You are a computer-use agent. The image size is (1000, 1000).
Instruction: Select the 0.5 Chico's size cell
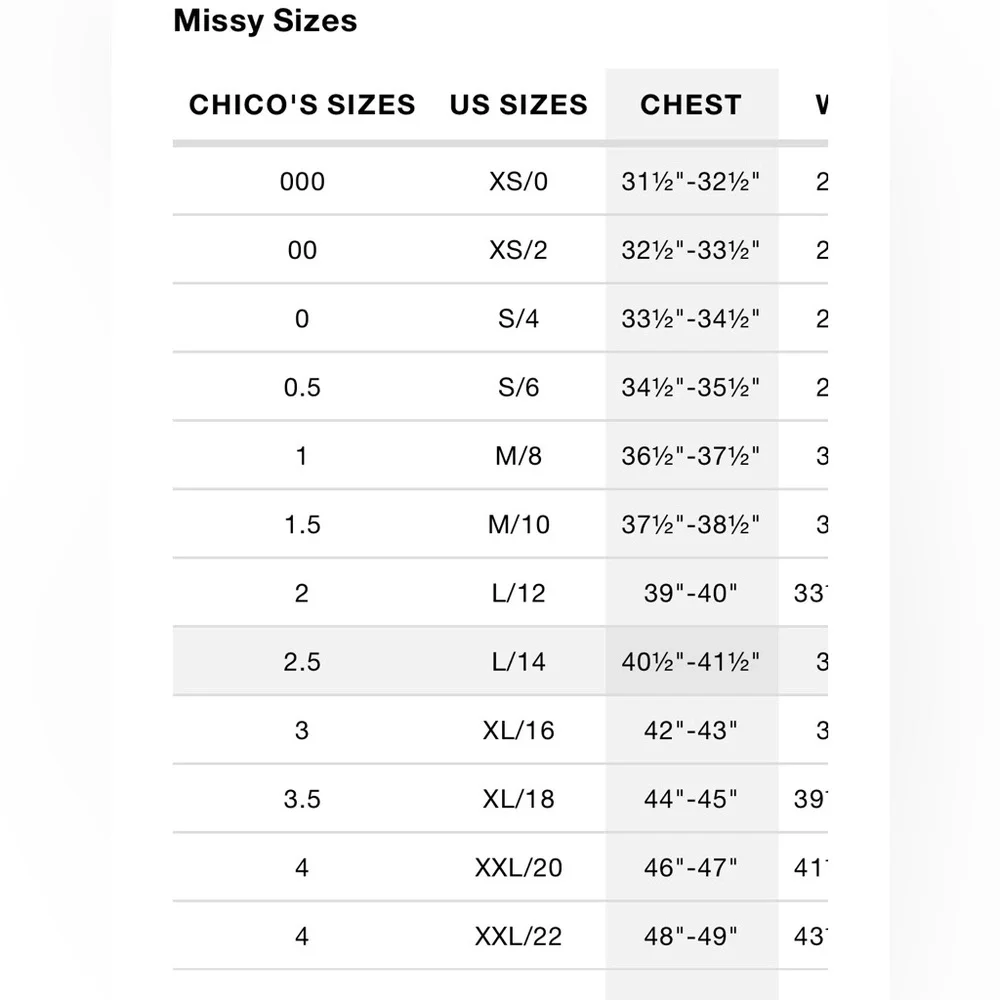[x=302, y=387]
